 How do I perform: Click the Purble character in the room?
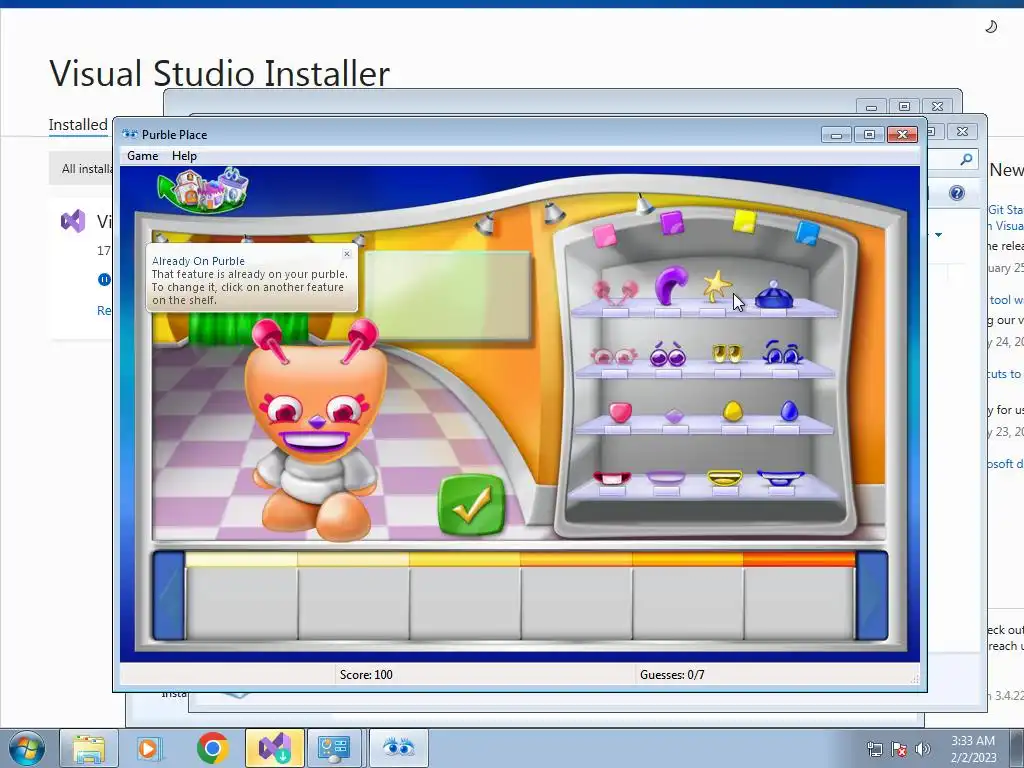(316, 430)
